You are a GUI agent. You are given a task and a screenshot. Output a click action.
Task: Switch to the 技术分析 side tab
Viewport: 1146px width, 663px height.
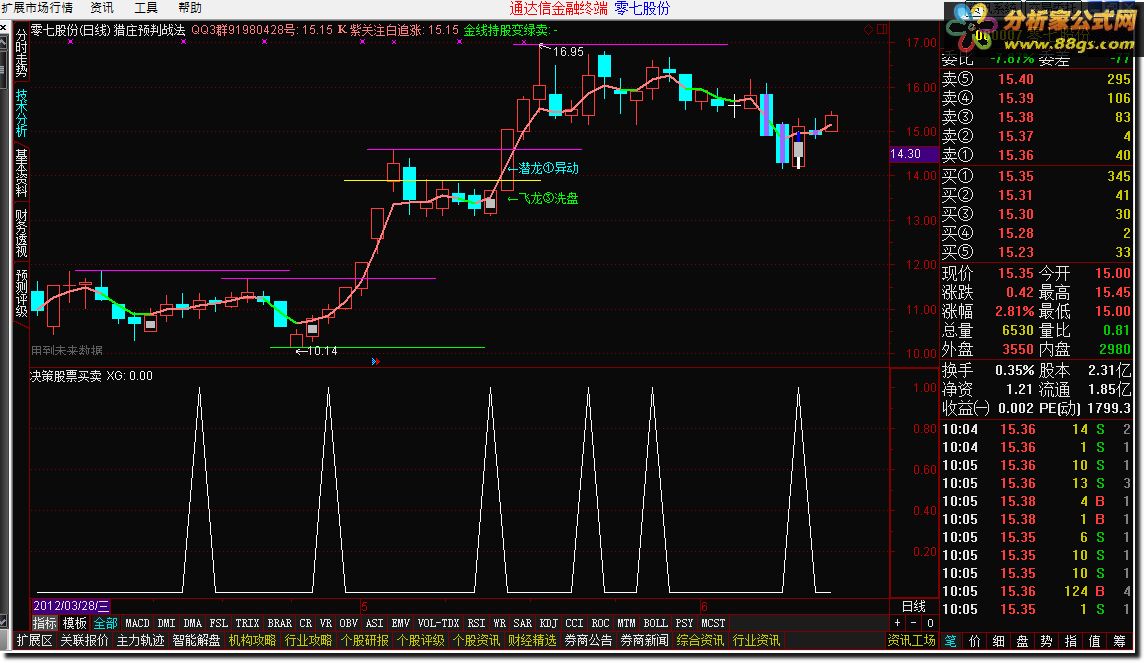pos(21,113)
